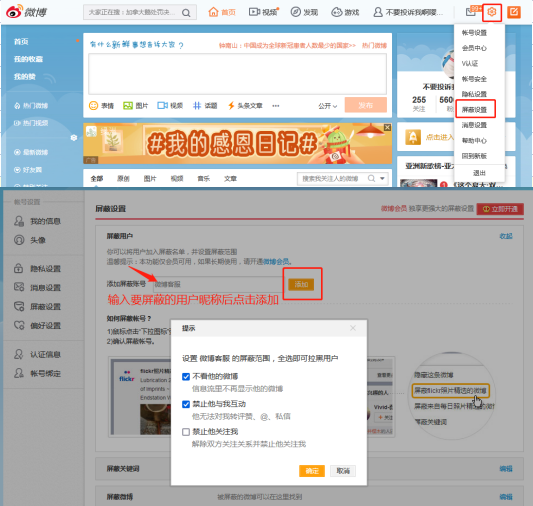
Task: Open 热门视频 in left sidebar
Action: coord(31,123)
